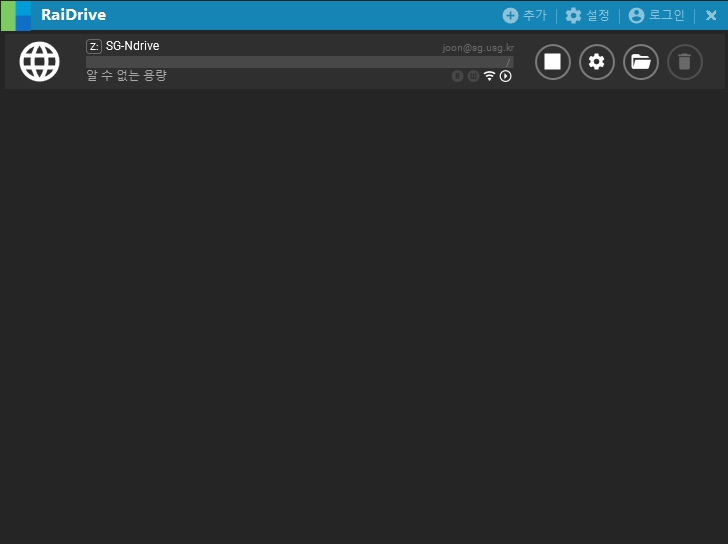728x544 pixels.
Task: Click the W write indicator icon
Action: [473, 76]
